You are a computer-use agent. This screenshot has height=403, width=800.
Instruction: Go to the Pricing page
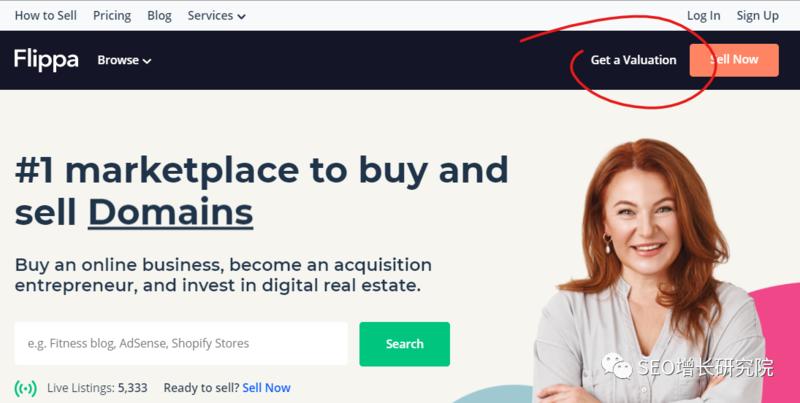112,16
